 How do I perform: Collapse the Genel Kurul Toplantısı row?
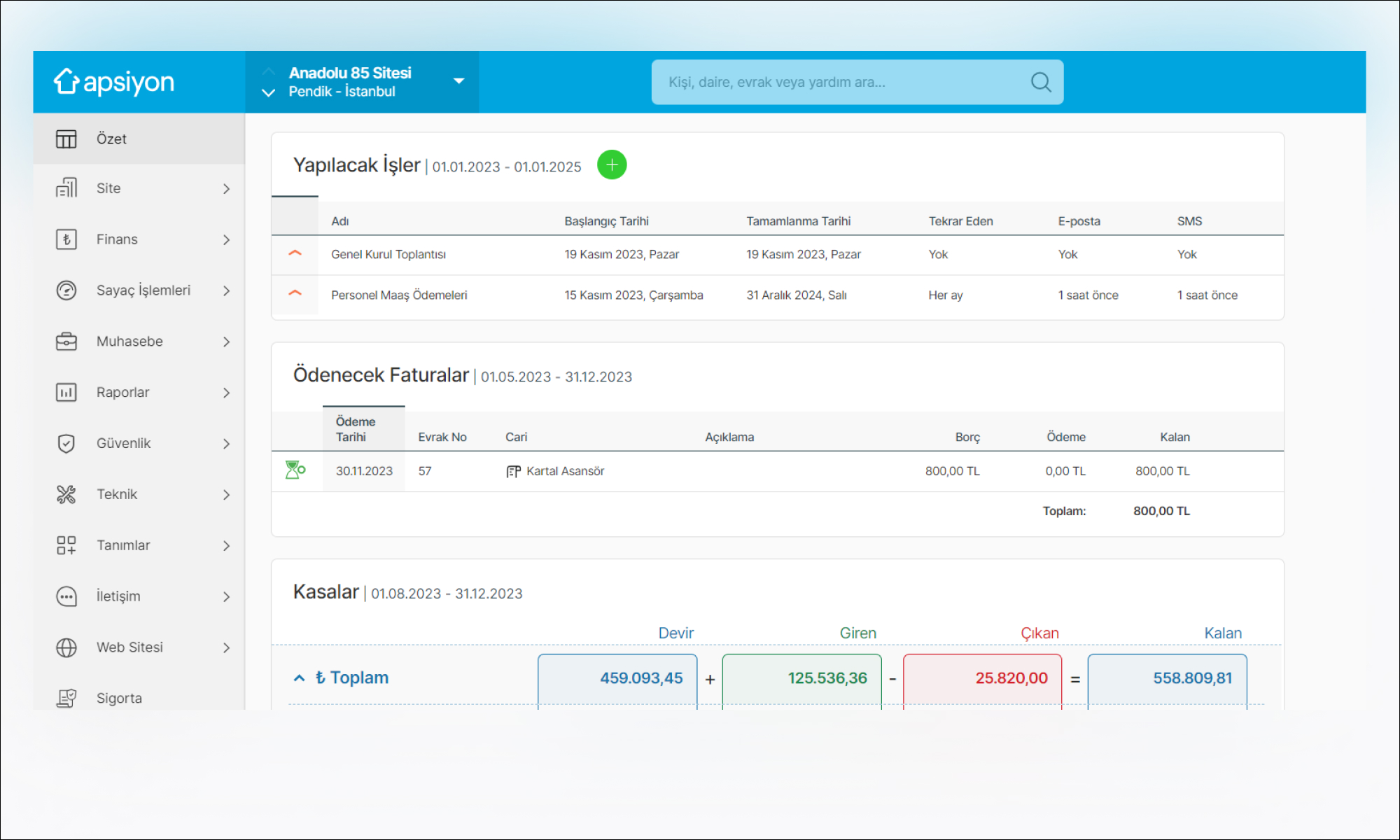(295, 253)
